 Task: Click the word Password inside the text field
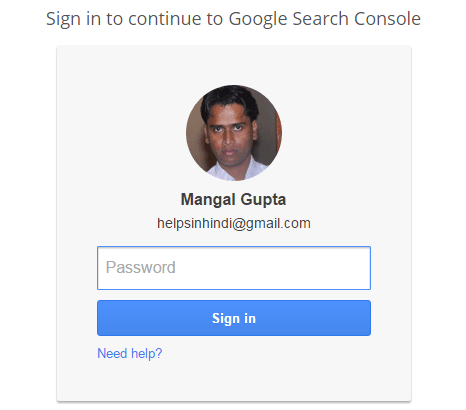140,267
